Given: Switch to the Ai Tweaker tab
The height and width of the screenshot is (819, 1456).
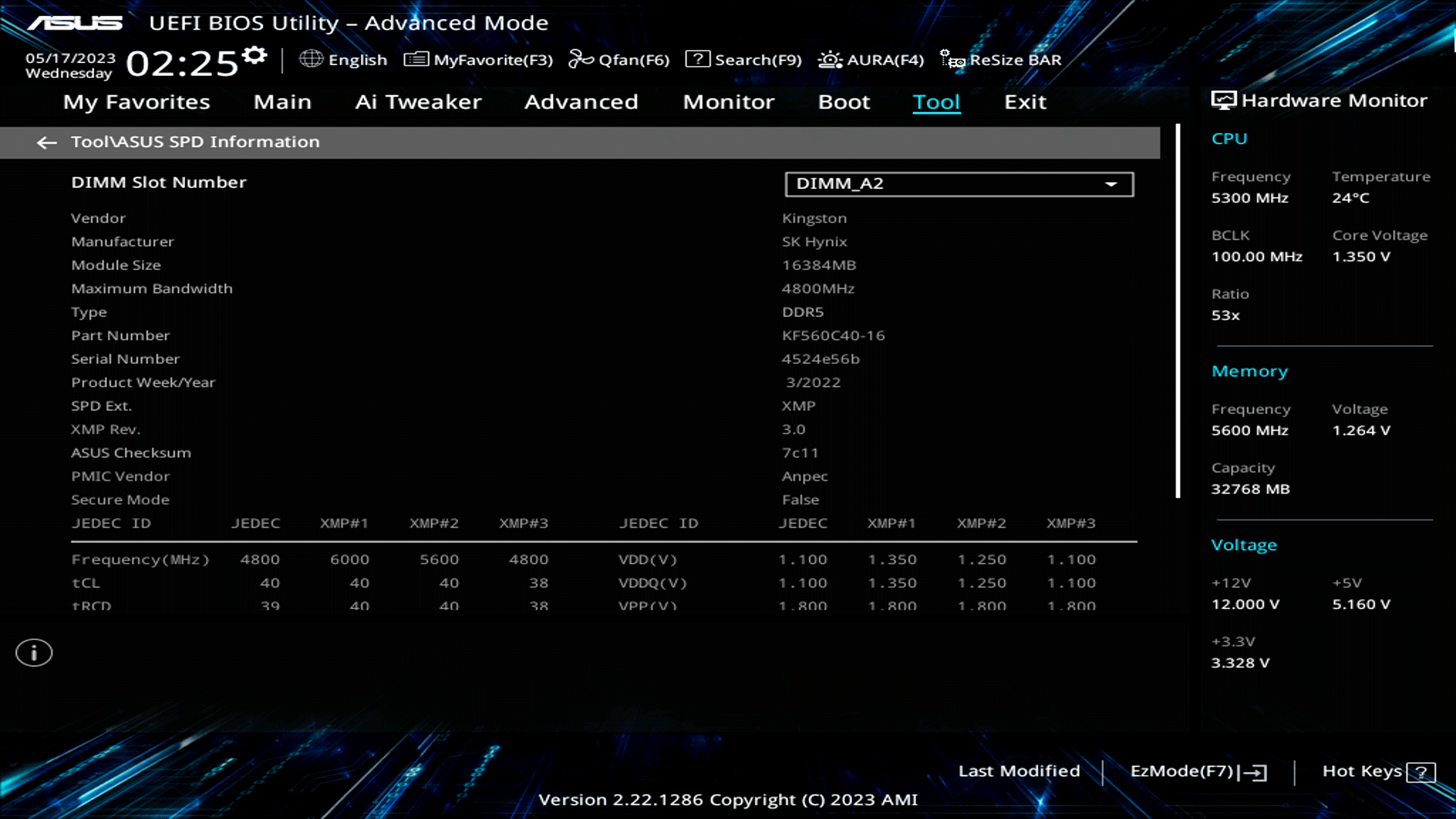Looking at the screenshot, I should (419, 102).
